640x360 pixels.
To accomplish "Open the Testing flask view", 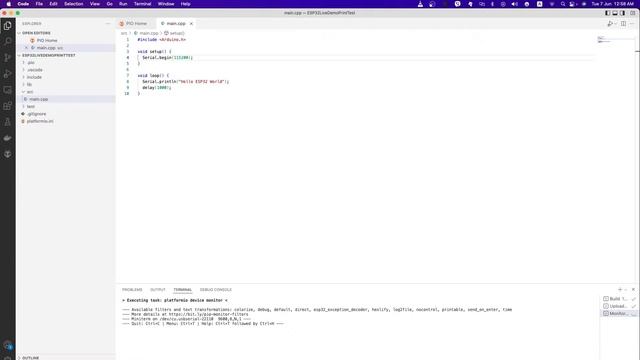I will (8, 122).
